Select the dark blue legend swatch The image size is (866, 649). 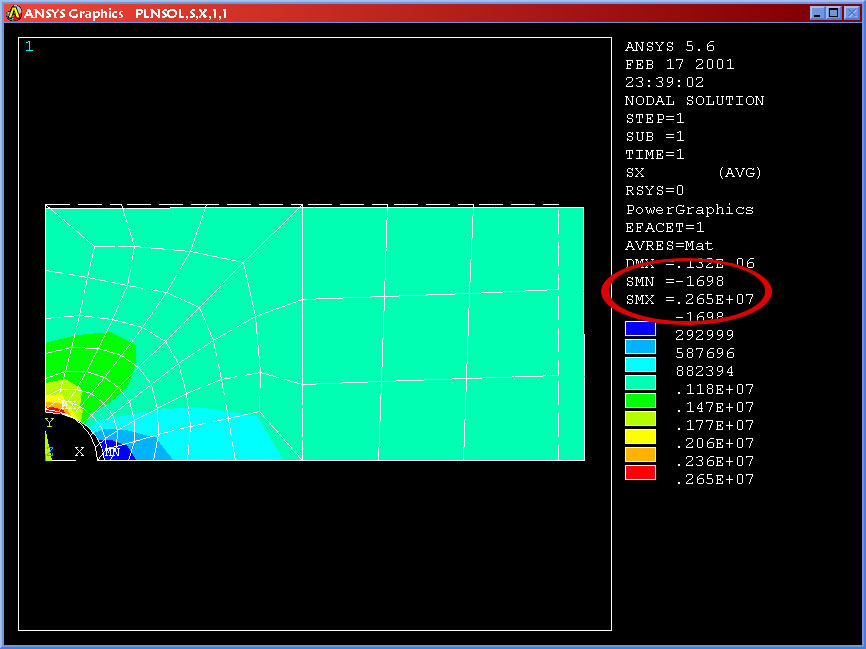coord(640,329)
